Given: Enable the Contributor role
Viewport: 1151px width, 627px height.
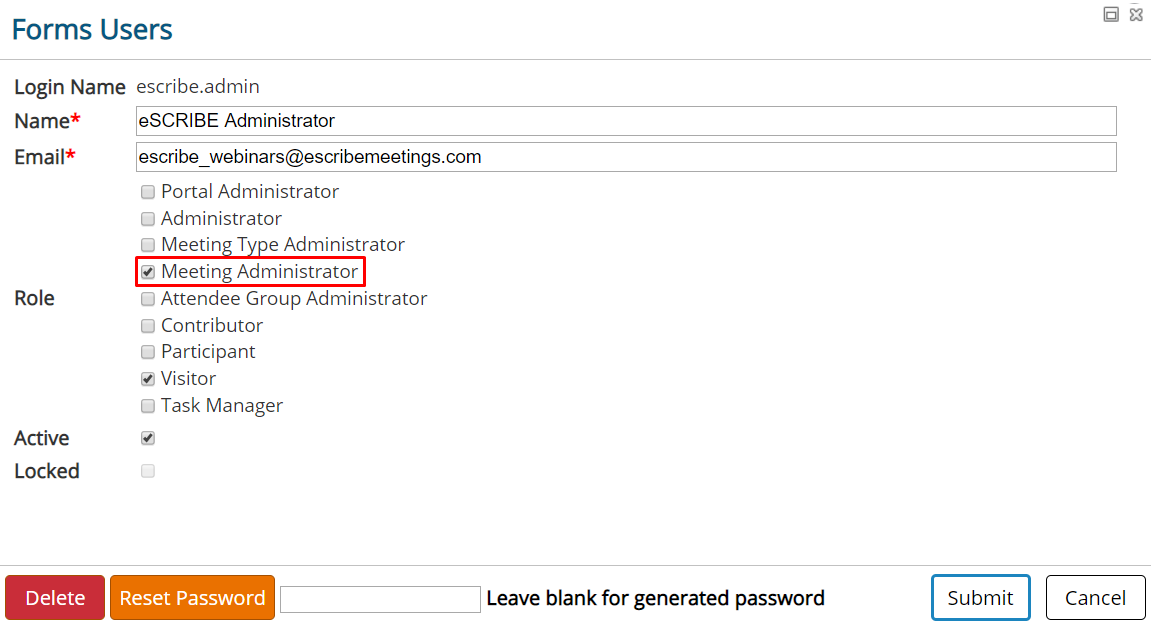Looking at the screenshot, I should click(147, 325).
